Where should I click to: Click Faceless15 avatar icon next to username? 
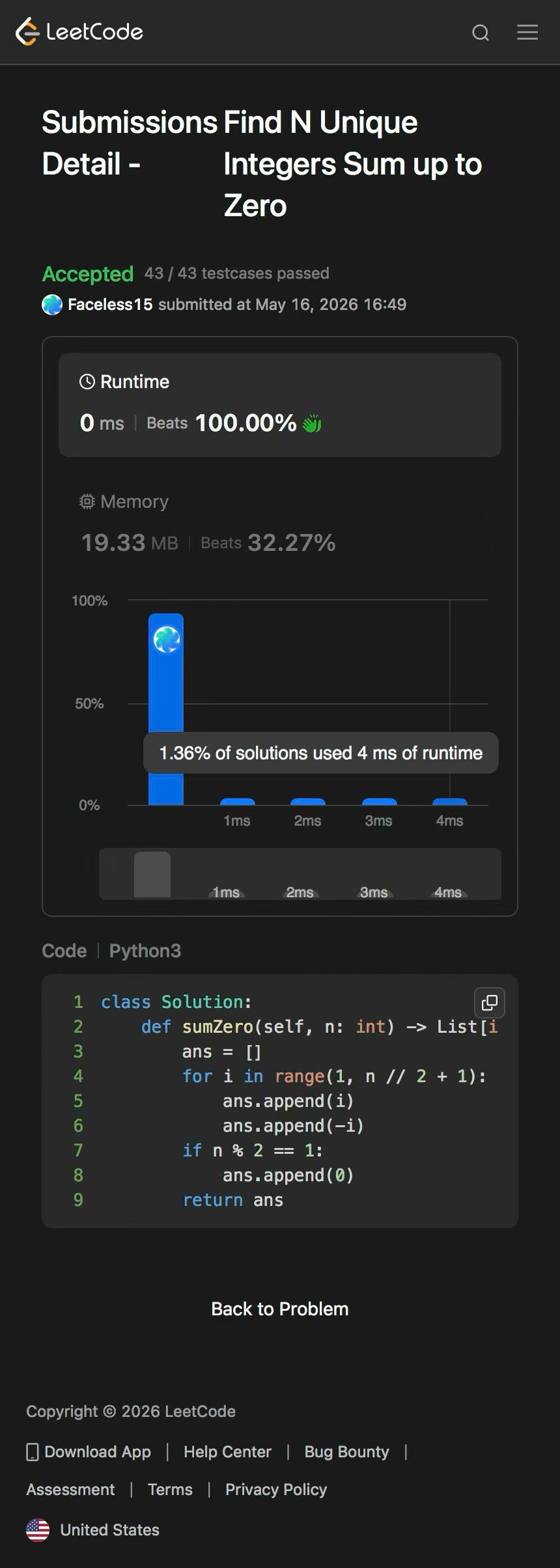[x=52, y=305]
